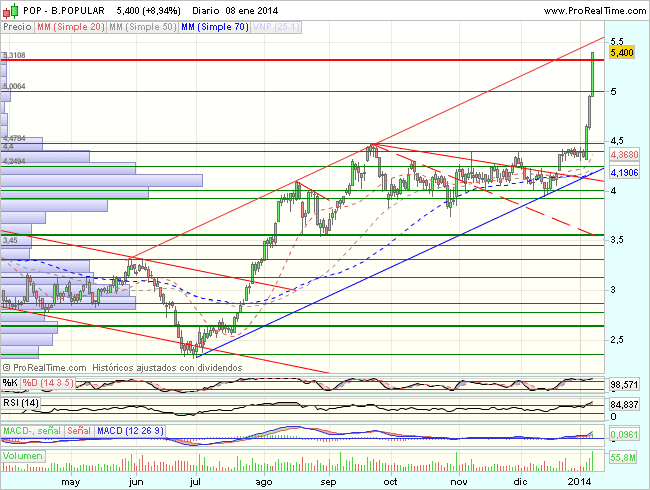The width and height of the screenshot is (650, 490).
Task: Click the 5,3108 resistance level label
Action: tap(14, 55)
